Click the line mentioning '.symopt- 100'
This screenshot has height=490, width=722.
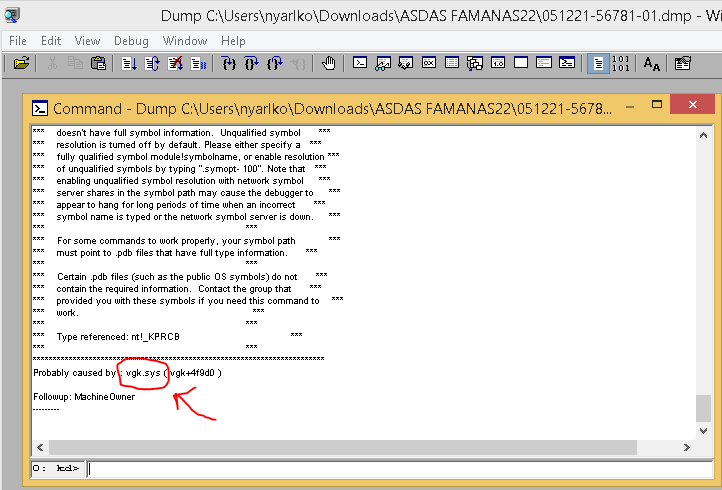point(181,169)
